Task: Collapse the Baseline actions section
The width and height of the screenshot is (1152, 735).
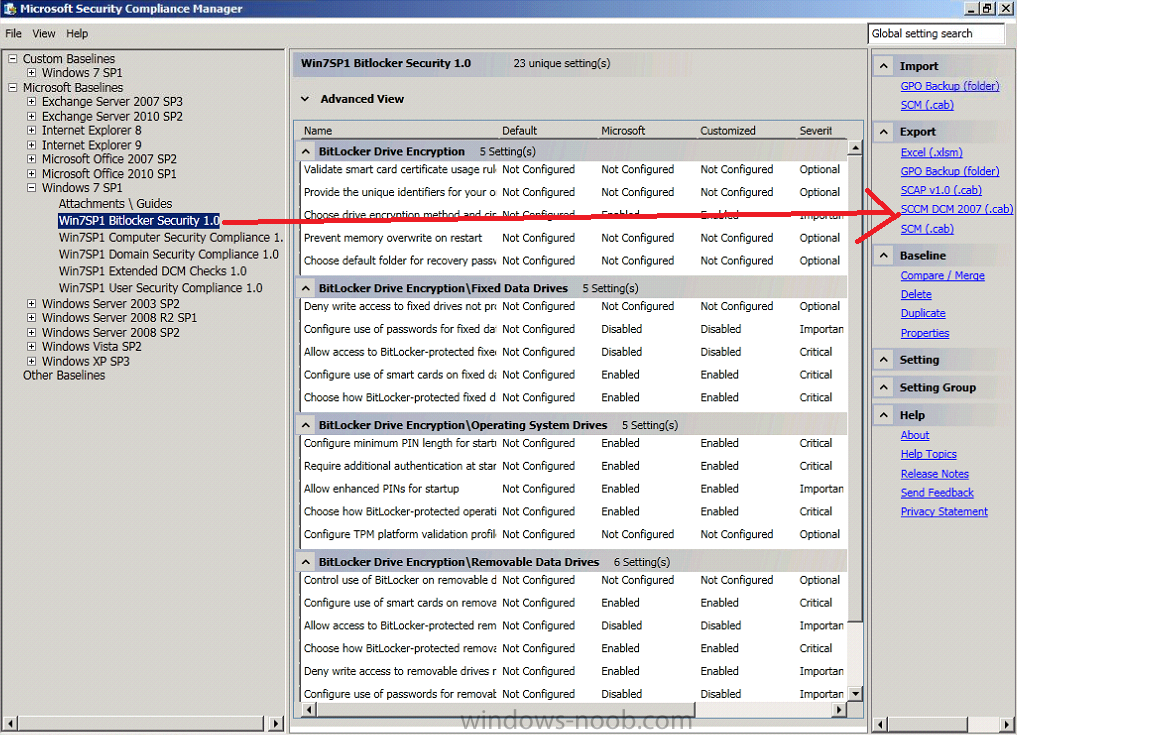Action: (884, 256)
